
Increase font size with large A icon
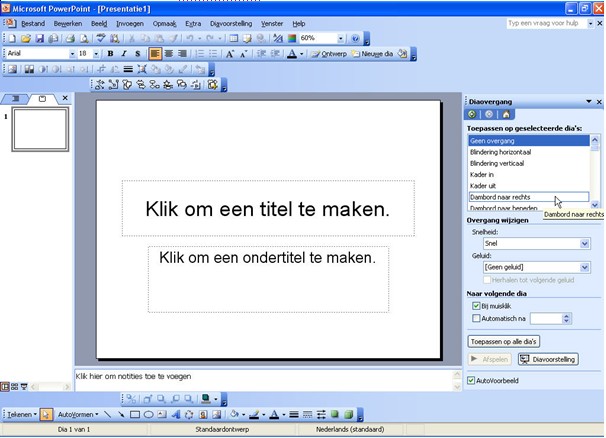(x=230, y=54)
